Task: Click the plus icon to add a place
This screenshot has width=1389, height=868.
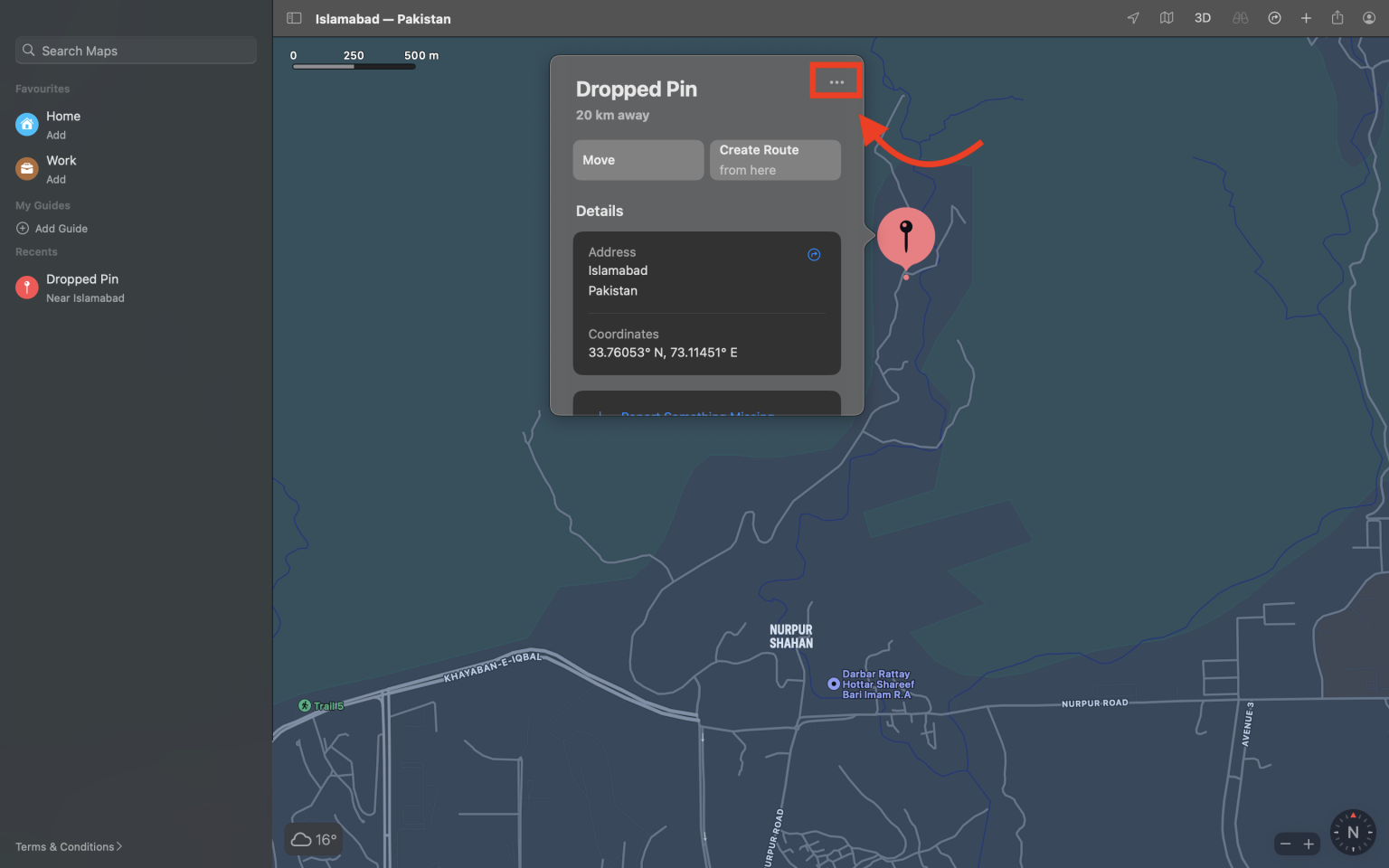Action: (1306, 17)
